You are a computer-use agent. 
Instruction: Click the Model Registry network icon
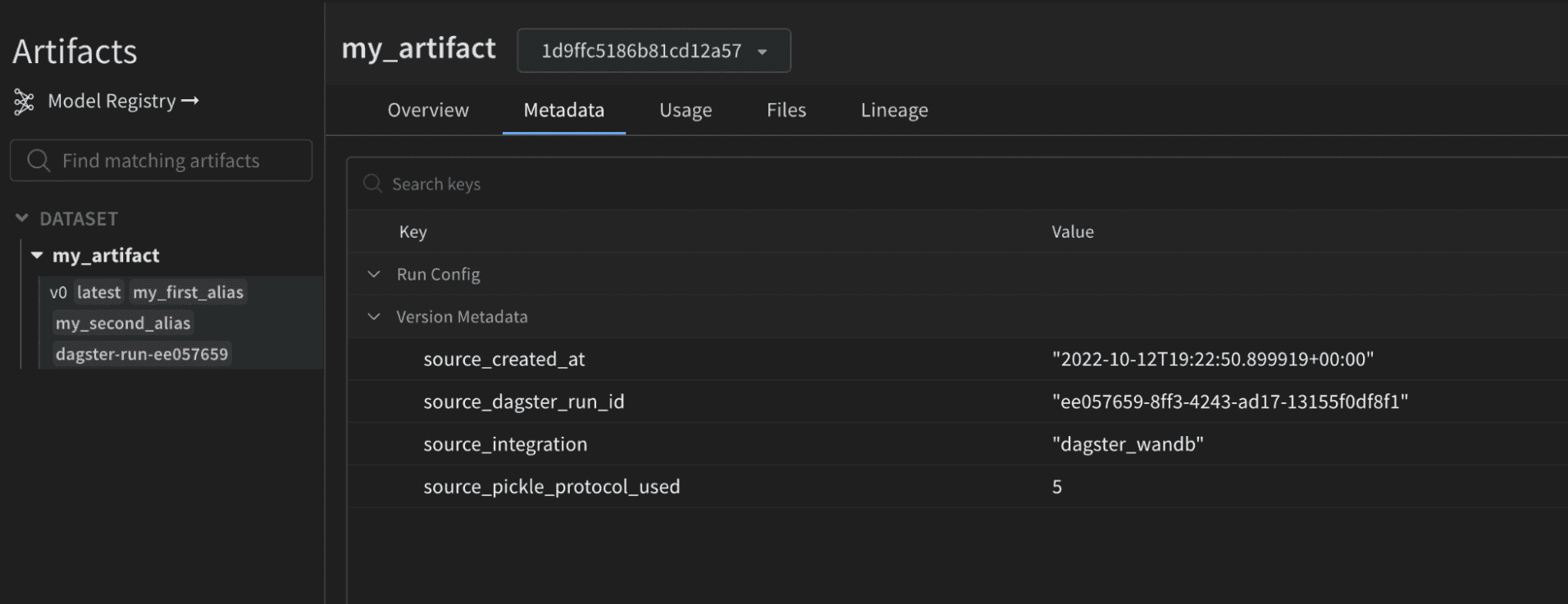(x=24, y=102)
